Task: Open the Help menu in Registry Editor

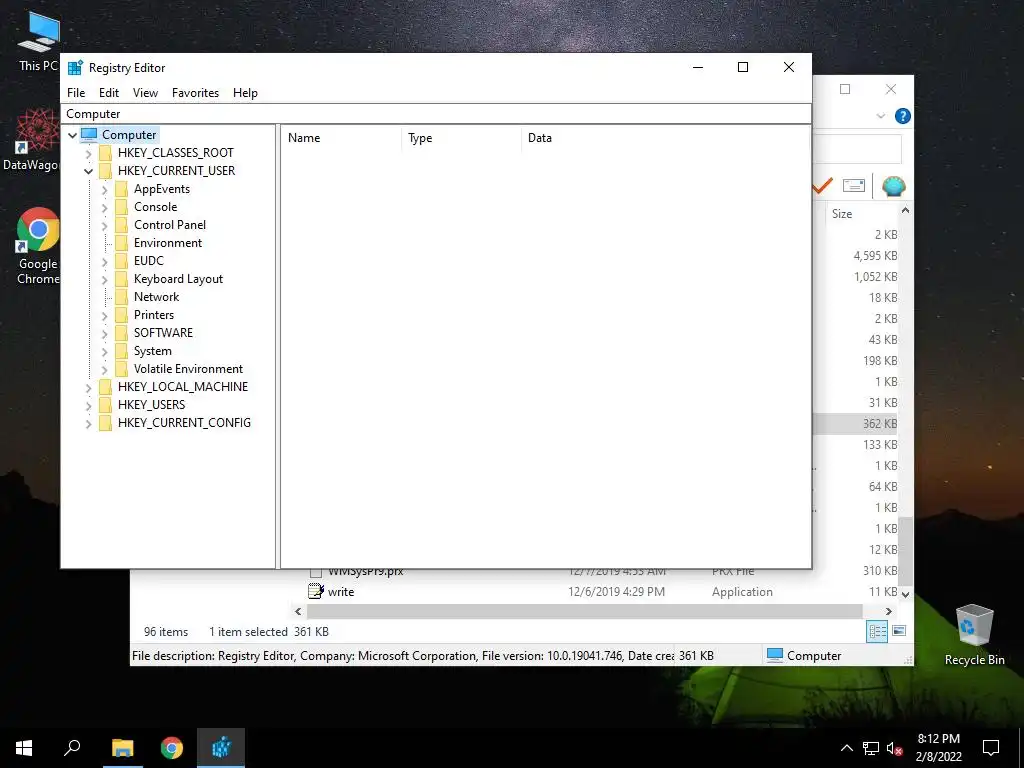Action: click(245, 93)
